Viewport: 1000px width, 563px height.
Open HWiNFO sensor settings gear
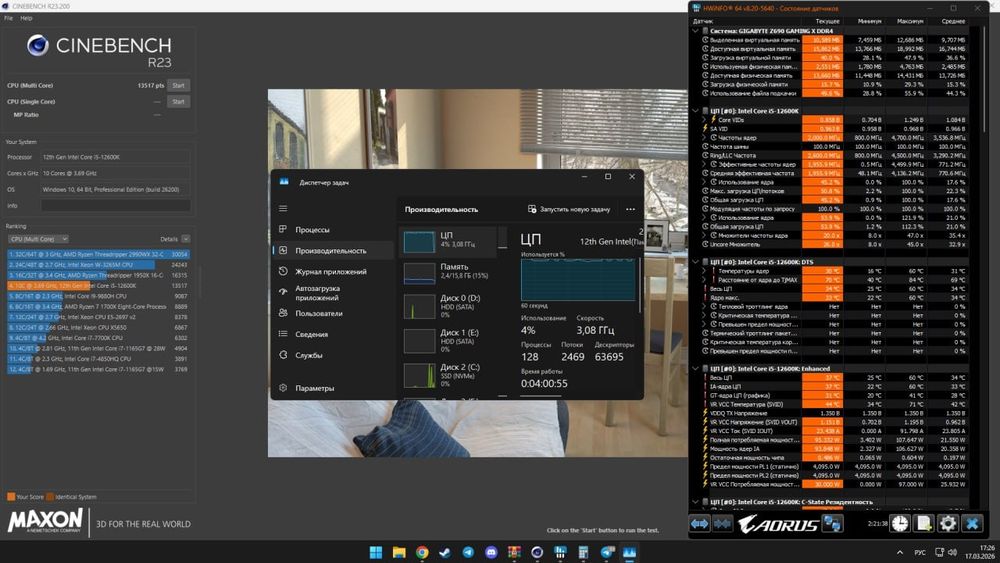click(x=948, y=523)
